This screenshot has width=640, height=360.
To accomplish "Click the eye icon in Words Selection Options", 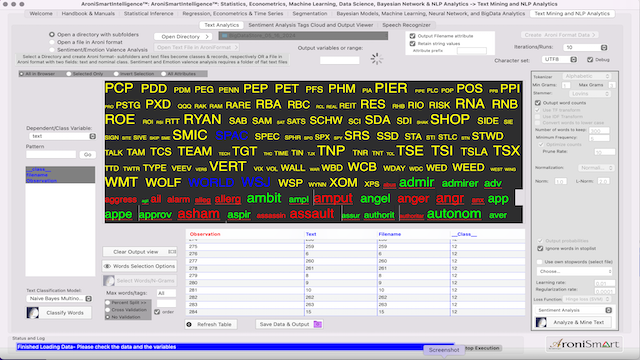I will pyautogui.click(x=107, y=266).
